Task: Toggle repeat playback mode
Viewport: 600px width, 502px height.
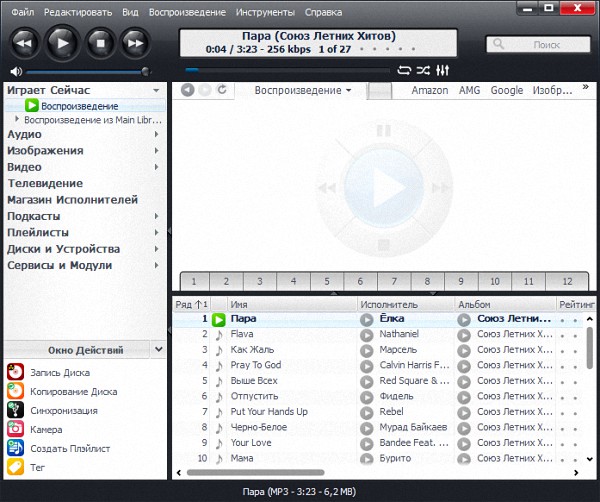Action: click(404, 71)
